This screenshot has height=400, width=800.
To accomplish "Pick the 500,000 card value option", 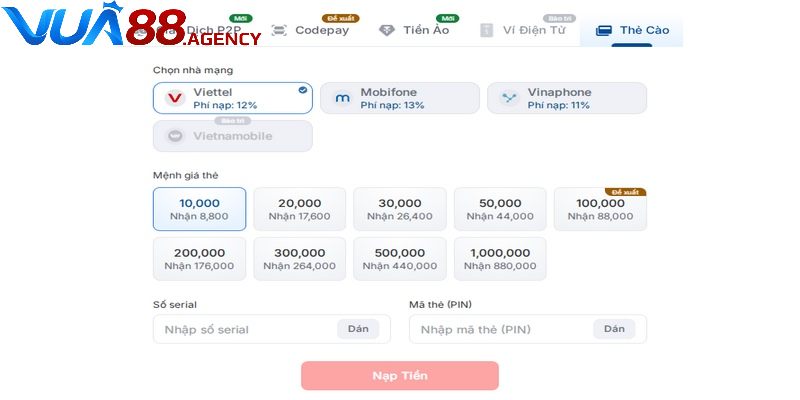I will (400, 259).
